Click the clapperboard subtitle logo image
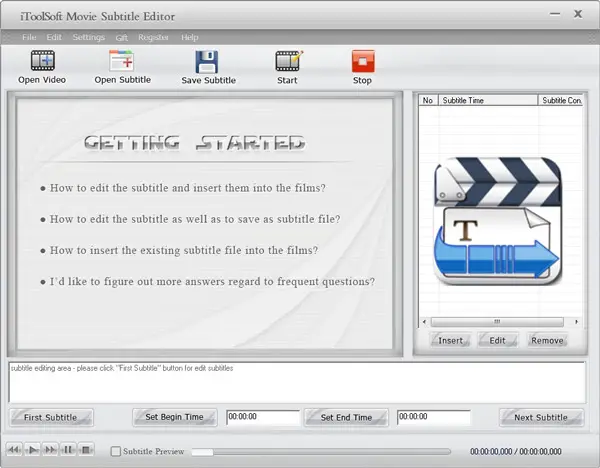Screen dimensions: 600x468 (497, 221)
